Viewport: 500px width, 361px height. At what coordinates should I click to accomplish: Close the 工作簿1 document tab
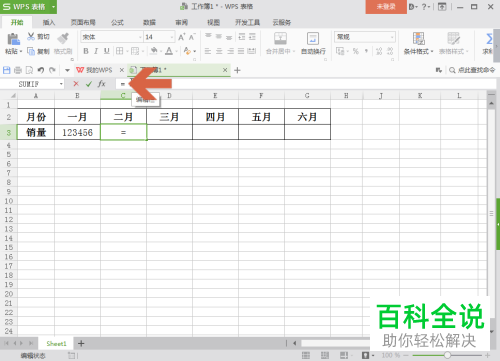(225, 70)
